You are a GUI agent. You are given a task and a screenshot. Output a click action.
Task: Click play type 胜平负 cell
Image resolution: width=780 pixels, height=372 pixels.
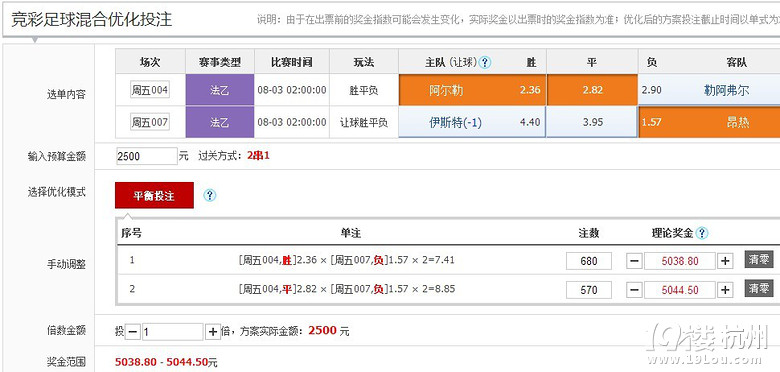click(364, 91)
